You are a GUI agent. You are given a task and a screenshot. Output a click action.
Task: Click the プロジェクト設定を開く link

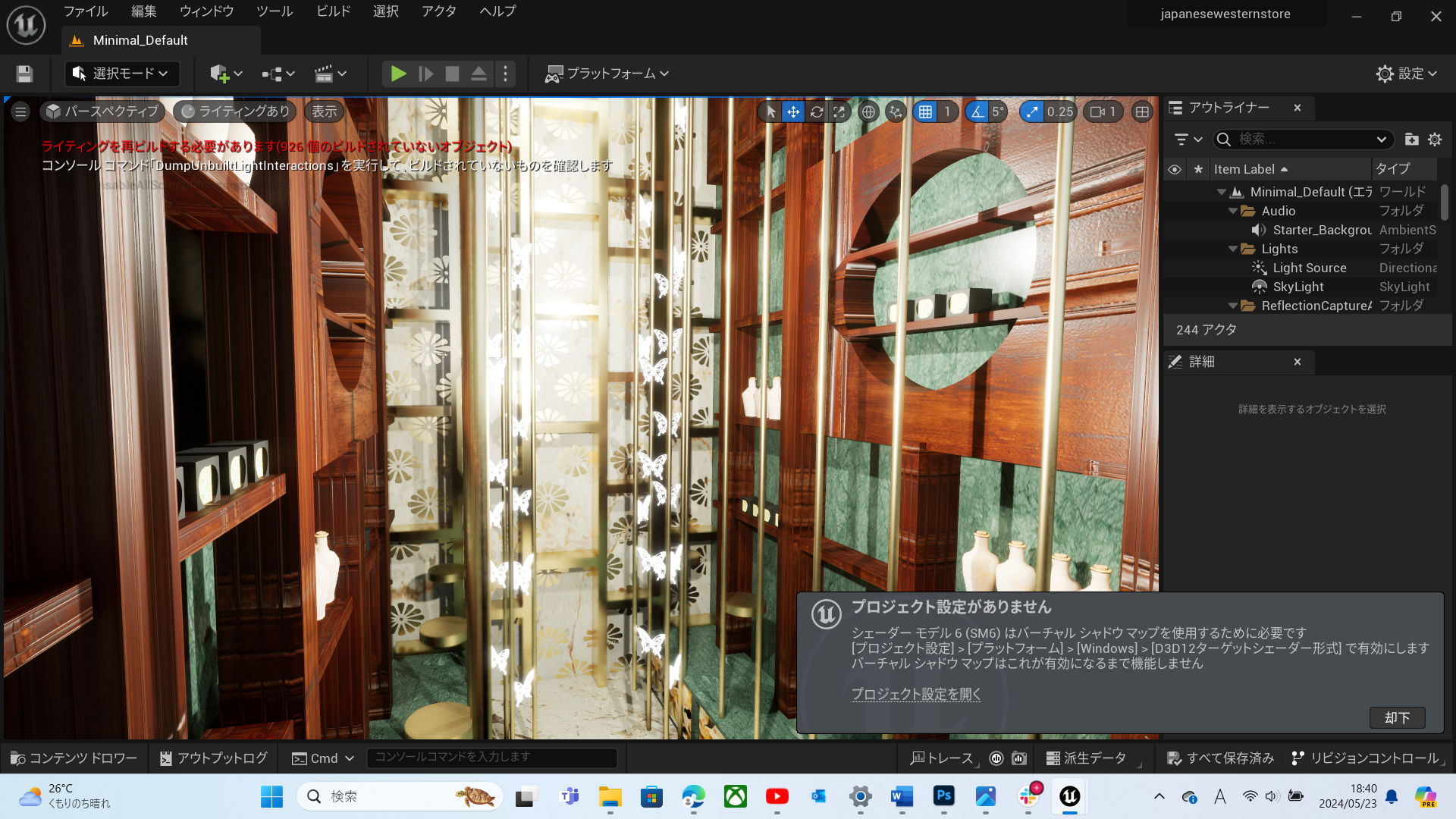tap(916, 694)
